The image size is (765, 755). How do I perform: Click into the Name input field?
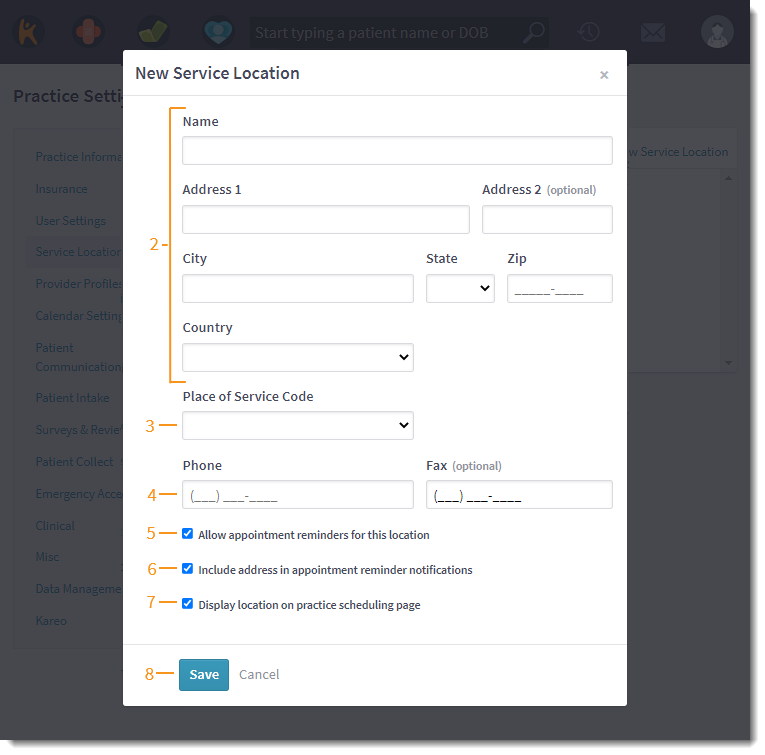(x=397, y=151)
